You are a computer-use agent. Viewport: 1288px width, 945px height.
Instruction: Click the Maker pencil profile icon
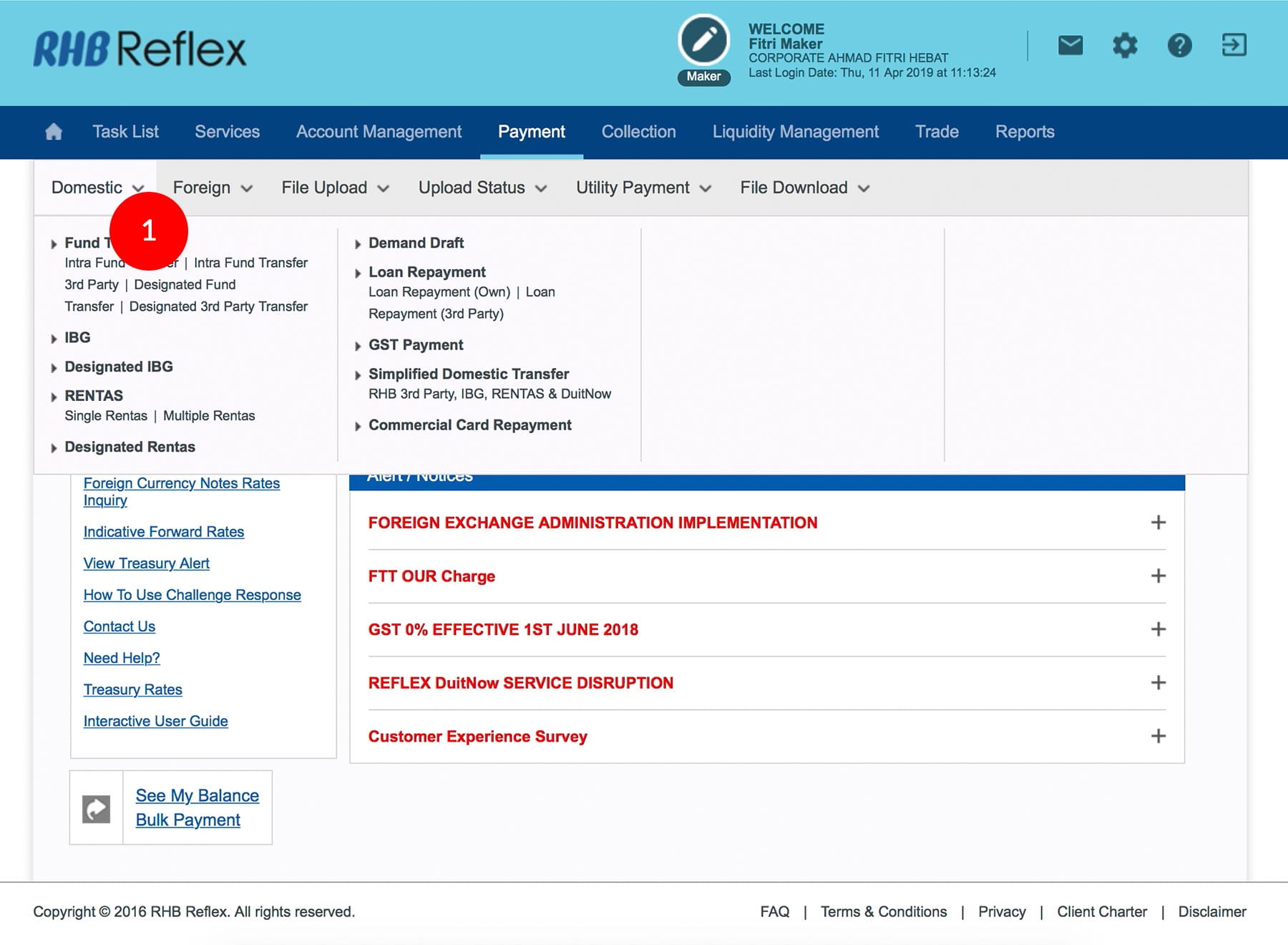[x=703, y=41]
